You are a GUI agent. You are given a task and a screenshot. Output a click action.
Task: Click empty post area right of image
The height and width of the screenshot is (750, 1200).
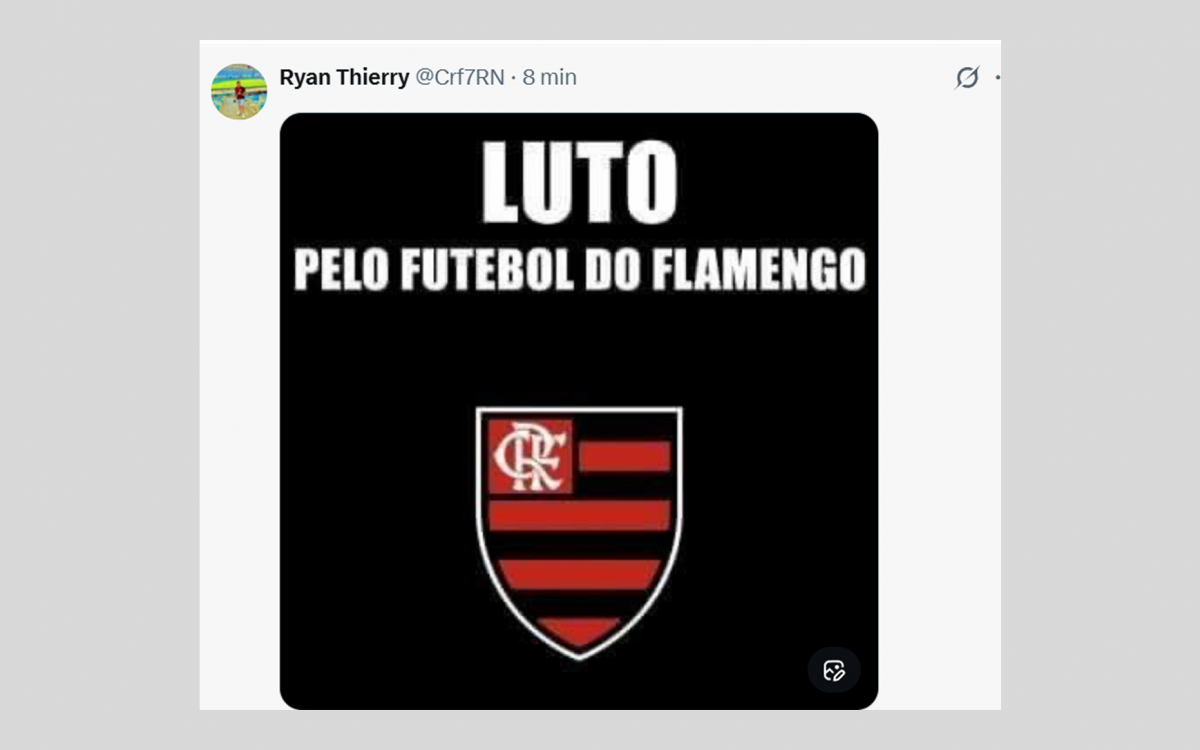pyautogui.click(x=938, y=400)
